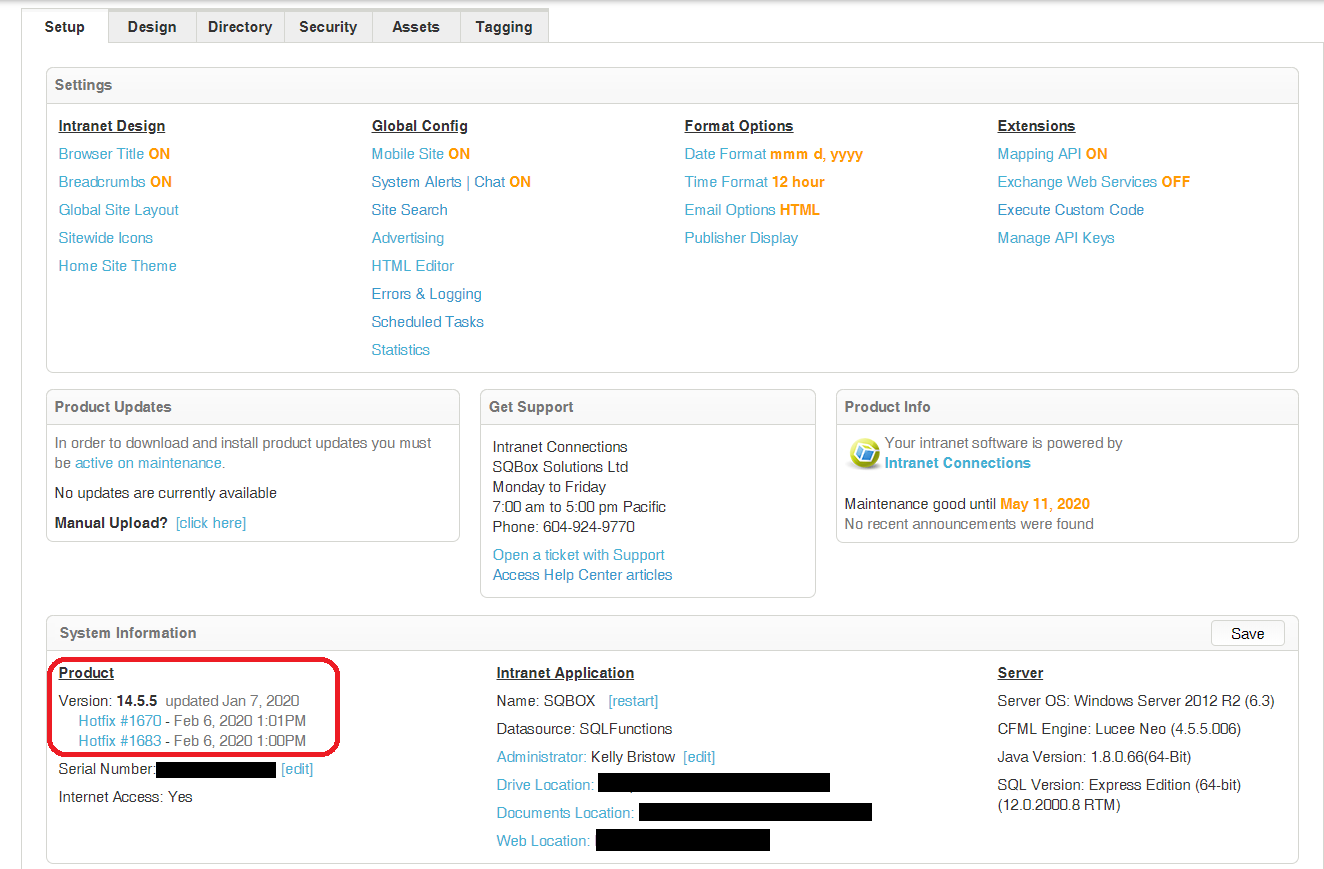Image resolution: width=1324 pixels, height=869 pixels.
Task: Click the Web Location link
Action: point(543,841)
